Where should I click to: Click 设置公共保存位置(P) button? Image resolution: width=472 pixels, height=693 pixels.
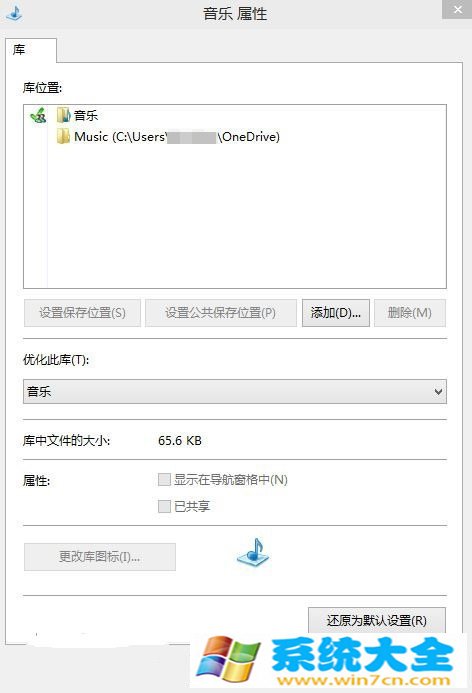[221, 313]
